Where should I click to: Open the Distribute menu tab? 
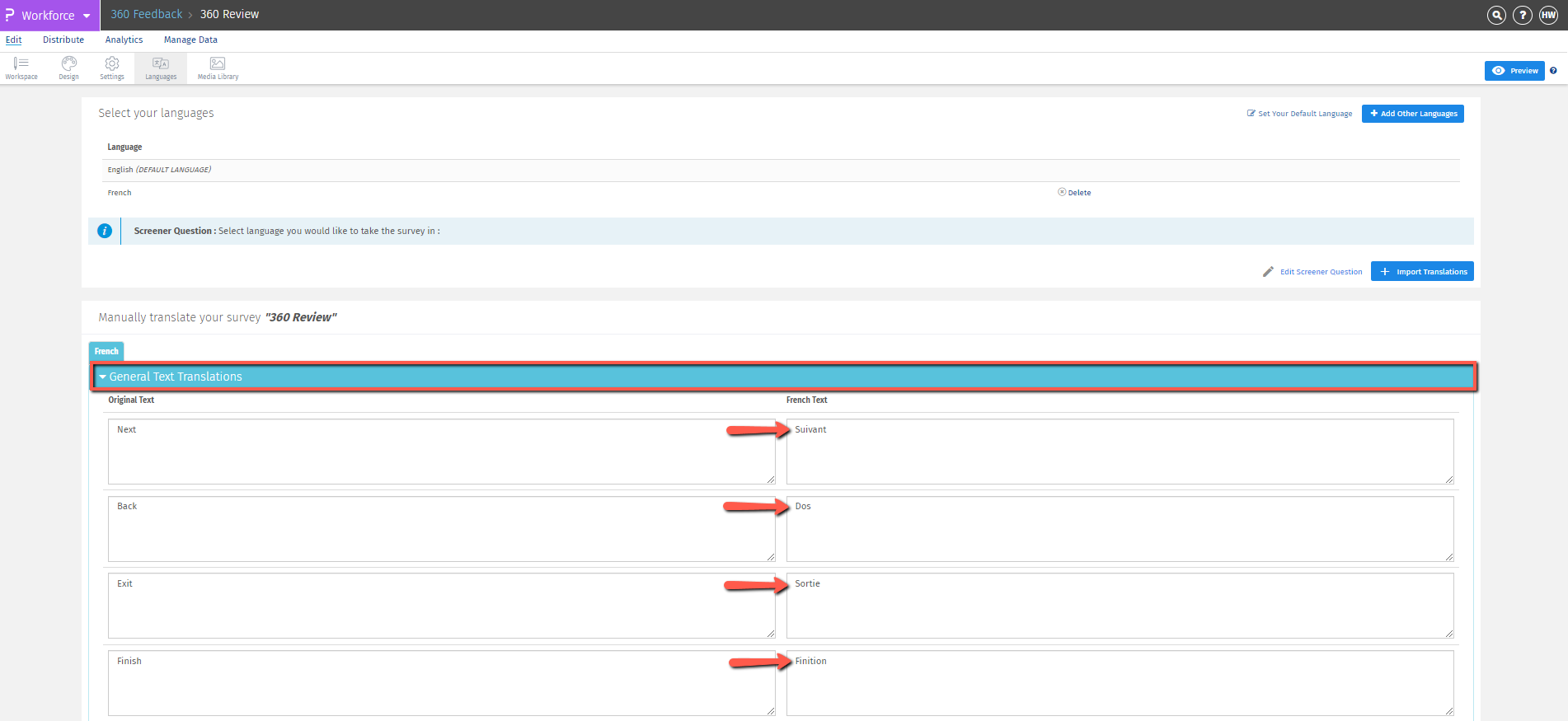(63, 40)
